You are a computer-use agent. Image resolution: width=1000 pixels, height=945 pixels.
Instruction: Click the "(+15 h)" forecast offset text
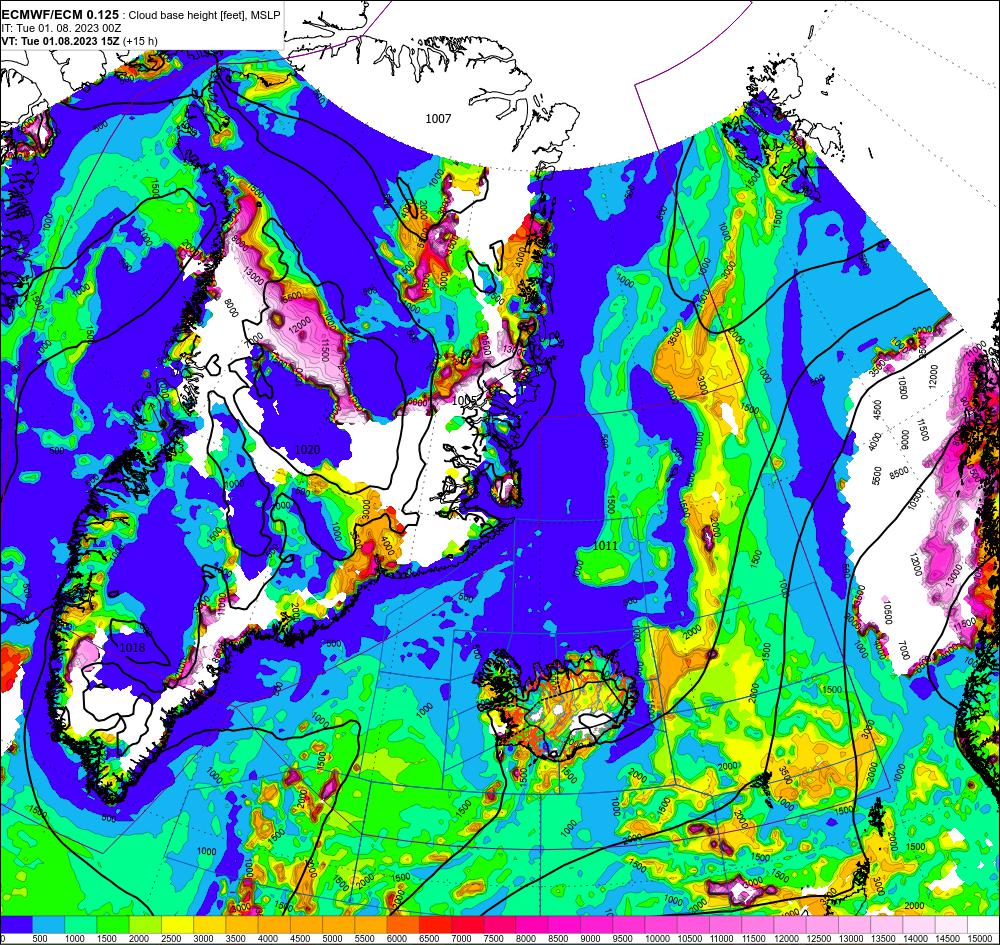(x=140, y=41)
